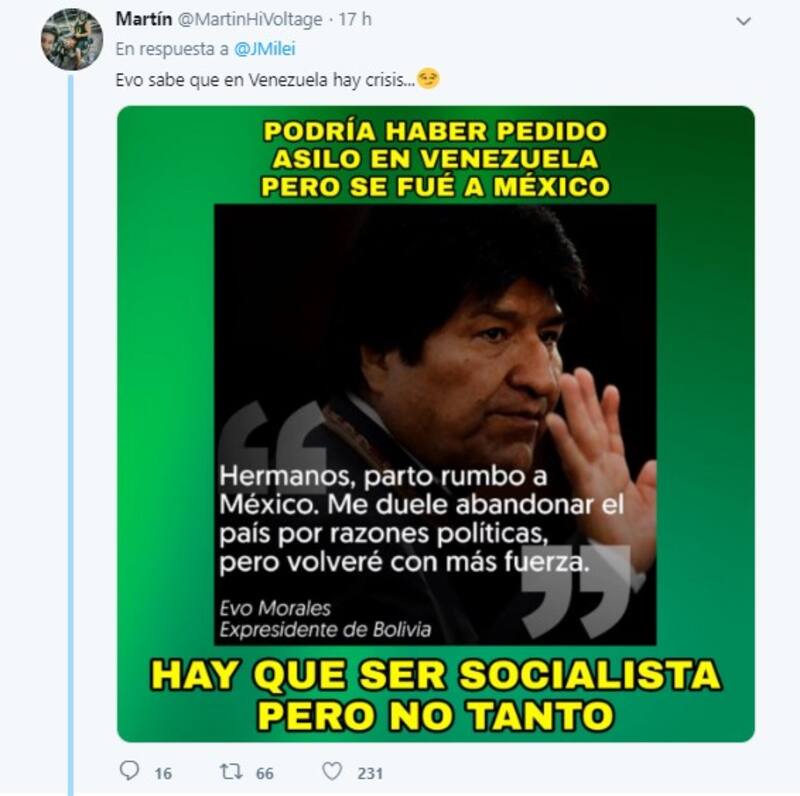The height and width of the screenshot is (796, 800).
Task: Open tweet options chevron at top right
Action: coord(743,21)
